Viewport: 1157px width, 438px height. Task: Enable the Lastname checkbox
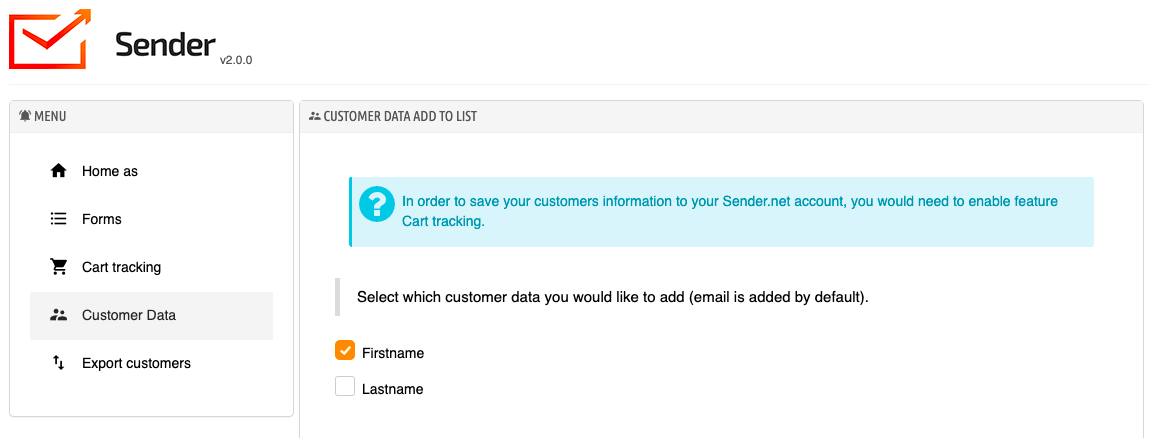coord(345,386)
